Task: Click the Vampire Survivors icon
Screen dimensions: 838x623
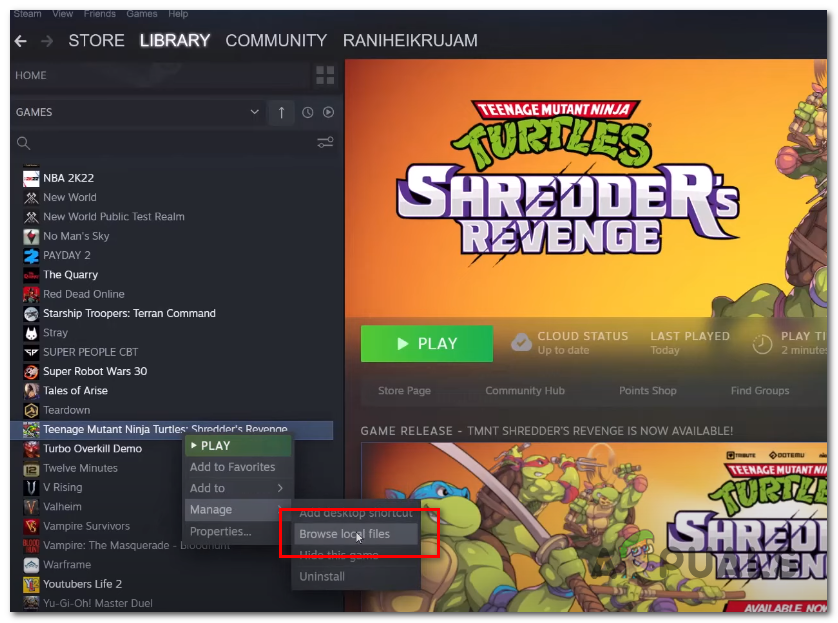Action: coord(31,526)
